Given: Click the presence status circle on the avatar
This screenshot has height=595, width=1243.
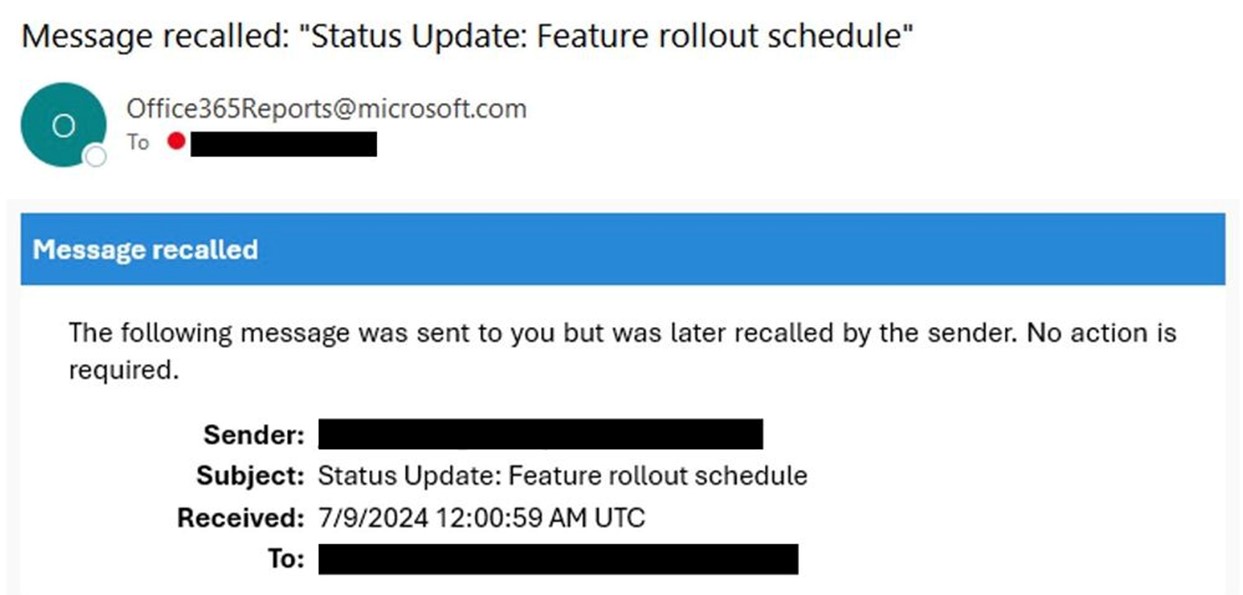Looking at the screenshot, I should [x=95, y=156].
